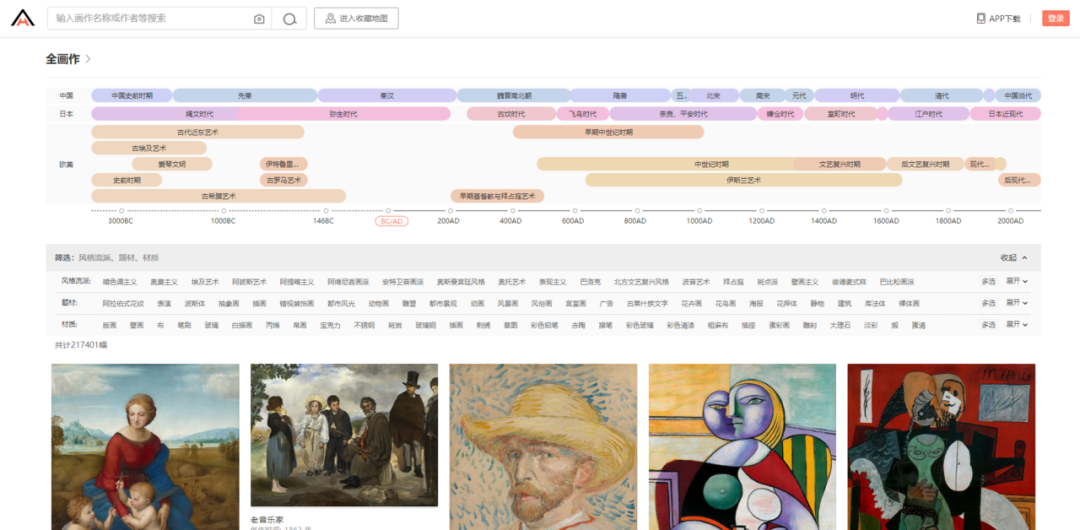Filter by style 奥费主义

(x=164, y=282)
